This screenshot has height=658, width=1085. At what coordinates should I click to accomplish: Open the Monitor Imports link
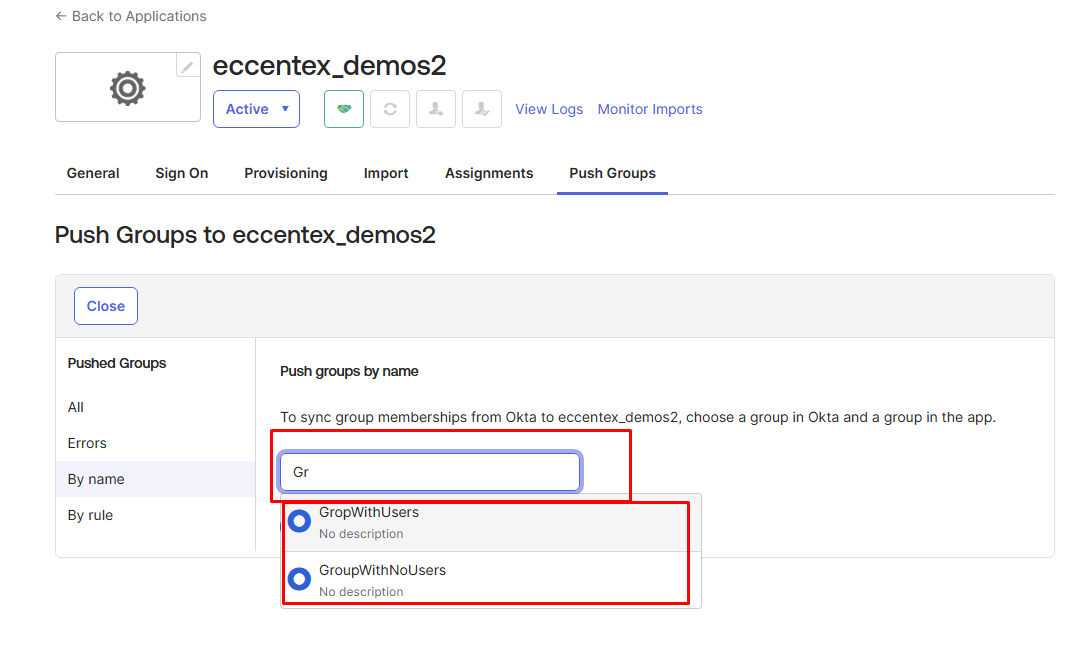tap(650, 109)
